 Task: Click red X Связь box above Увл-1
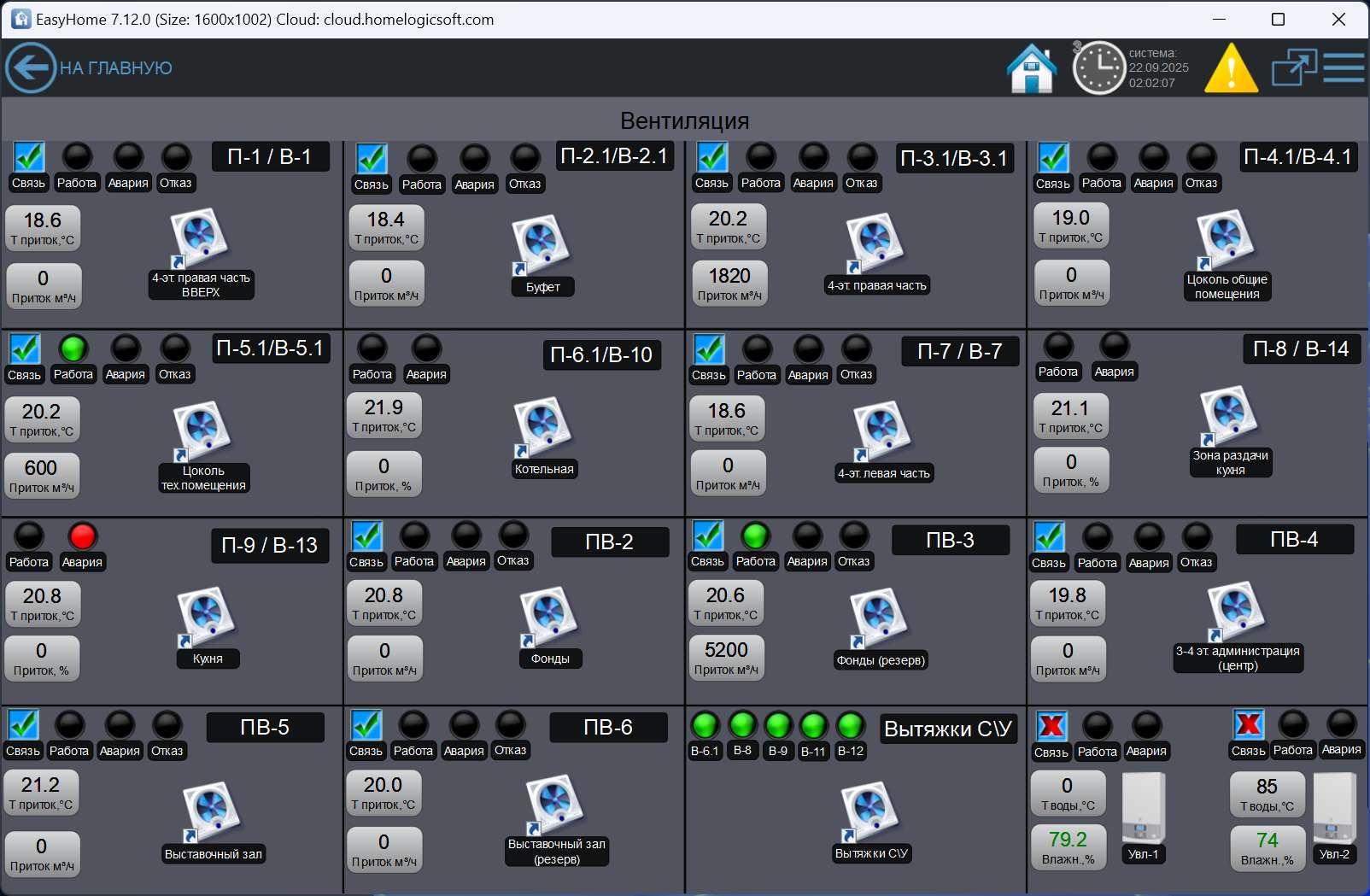1051,726
